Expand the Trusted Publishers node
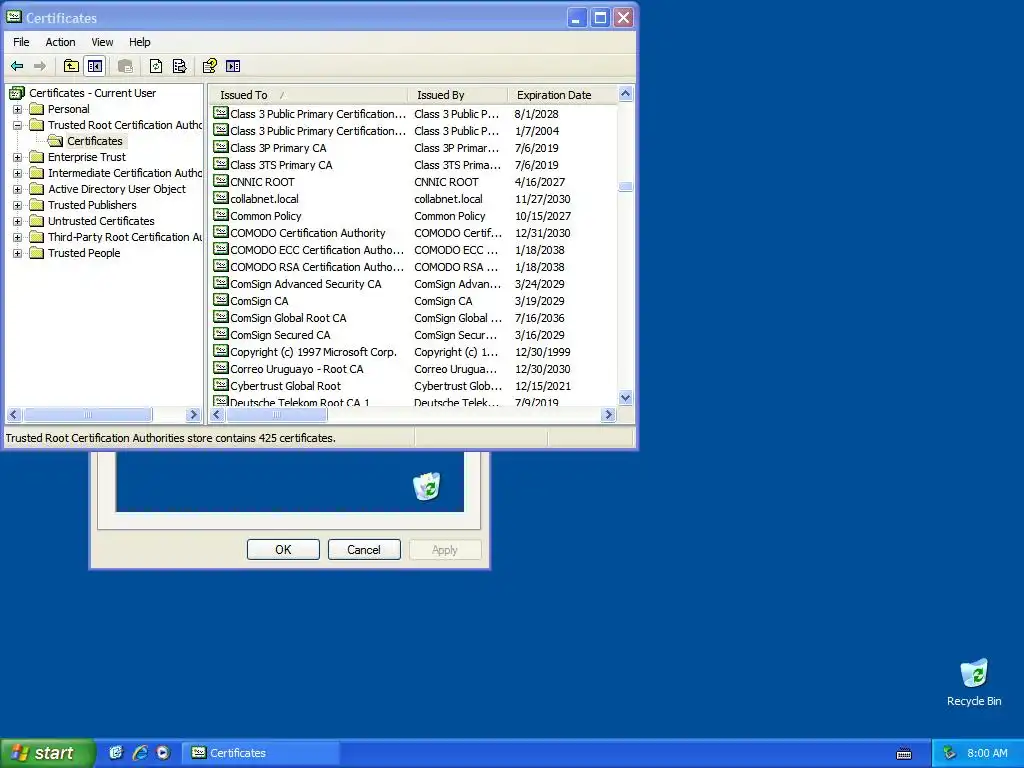This screenshot has width=1024, height=768. [x=18, y=205]
